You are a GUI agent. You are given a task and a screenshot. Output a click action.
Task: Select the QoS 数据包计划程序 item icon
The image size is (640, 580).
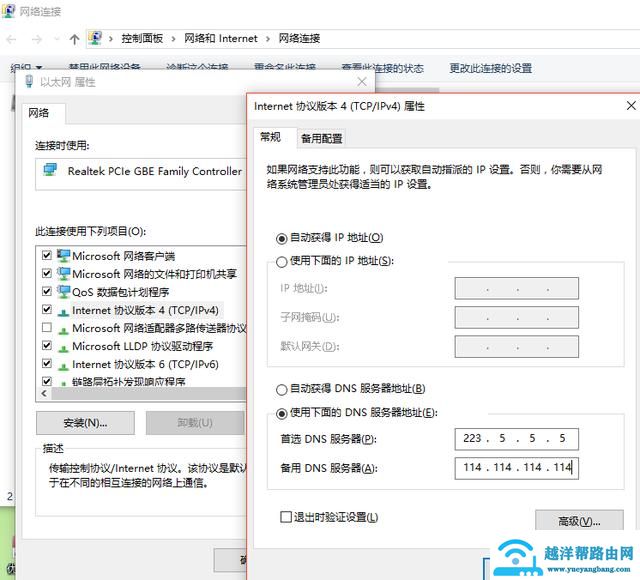pyautogui.click(x=64, y=292)
